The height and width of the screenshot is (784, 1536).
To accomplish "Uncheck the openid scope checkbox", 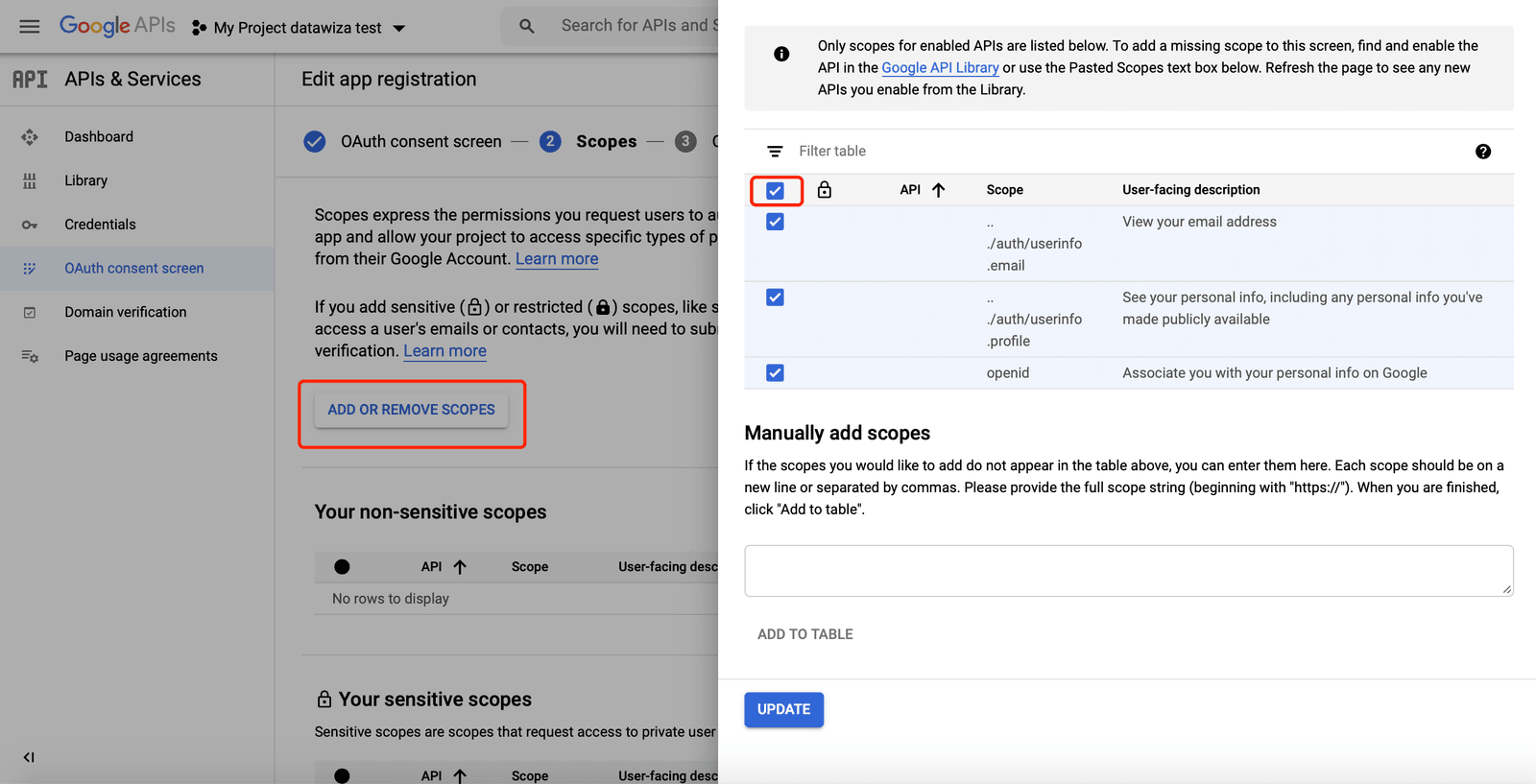I will [x=775, y=373].
